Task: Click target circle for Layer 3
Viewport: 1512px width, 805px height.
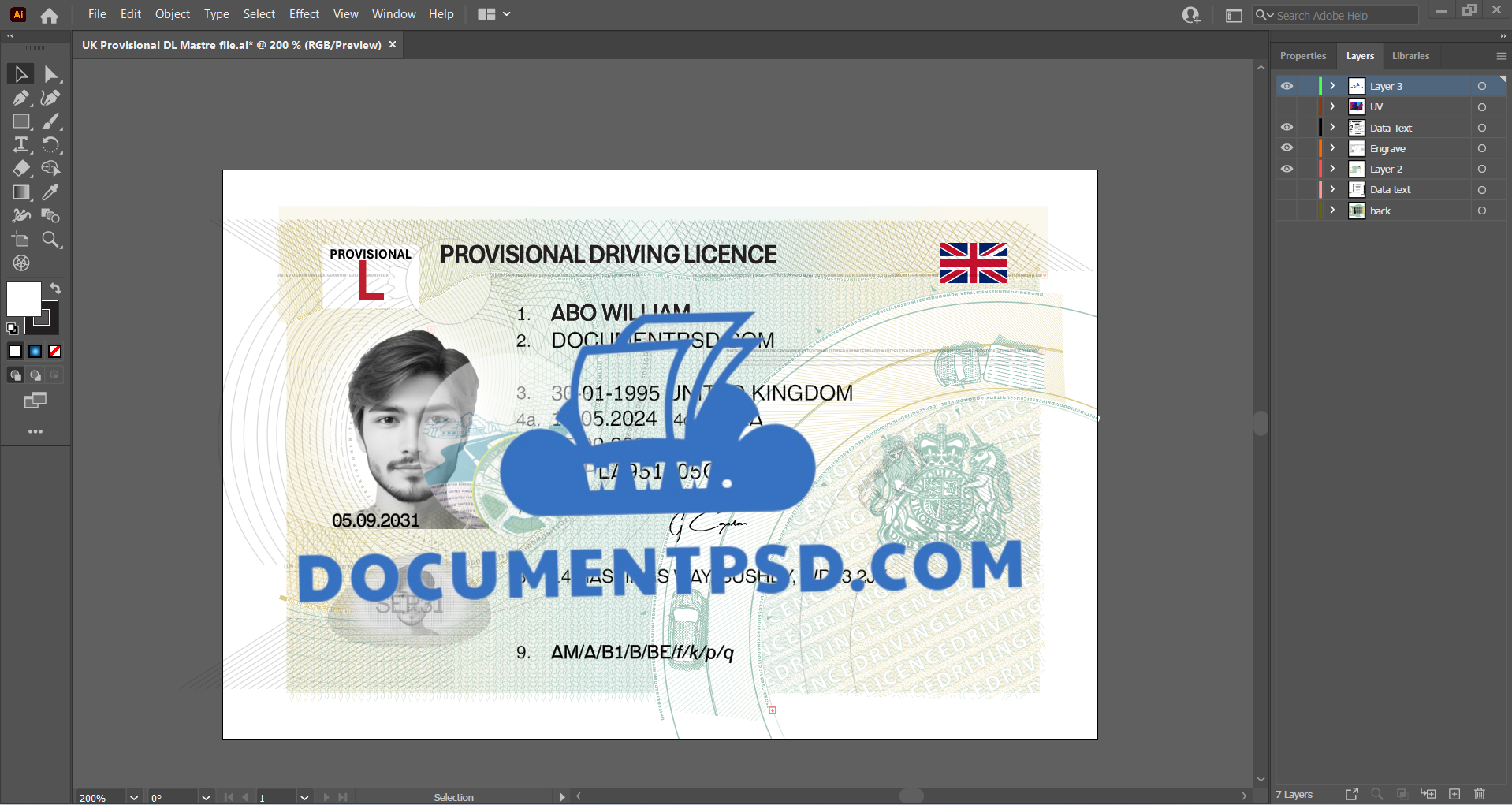Action: (x=1482, y=86)
